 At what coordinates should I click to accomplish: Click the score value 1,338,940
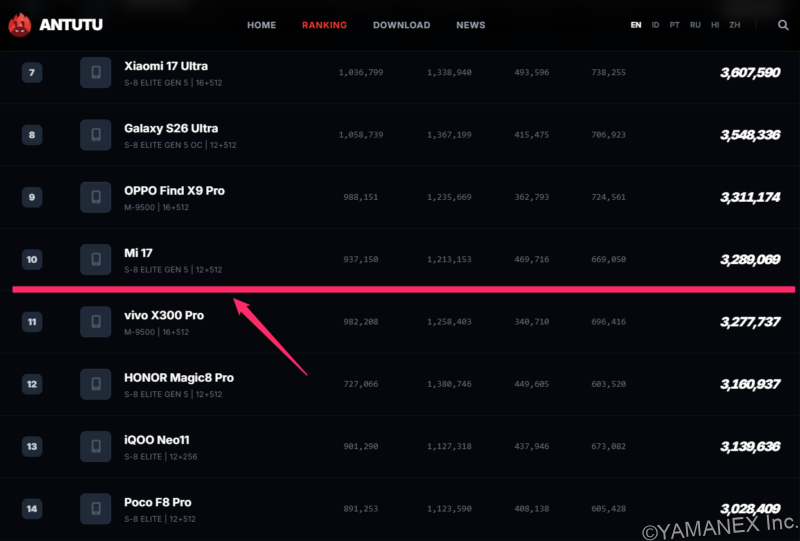pos(449,72)
